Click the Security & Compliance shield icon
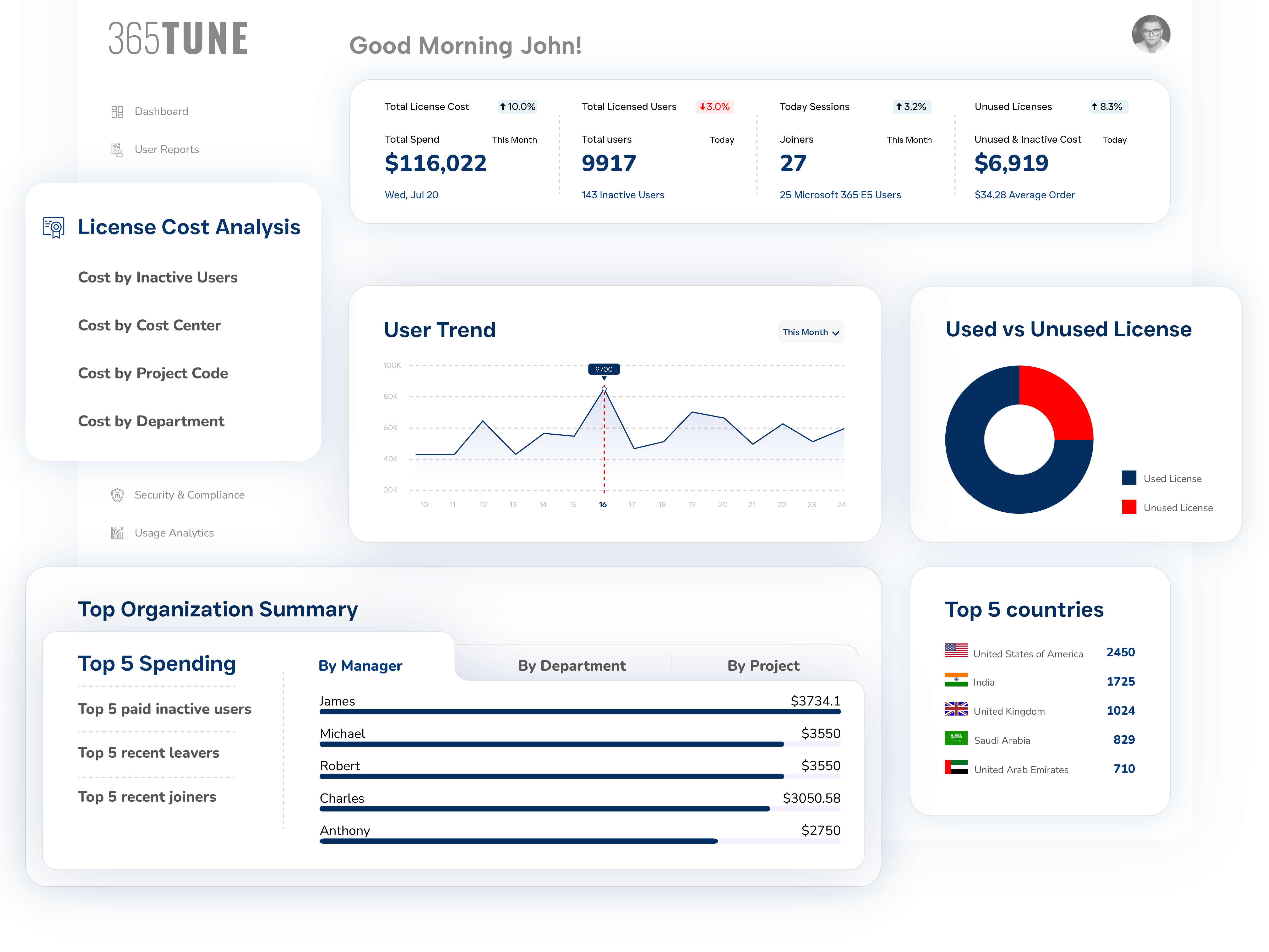The image size is (1269, 952). 117,495
